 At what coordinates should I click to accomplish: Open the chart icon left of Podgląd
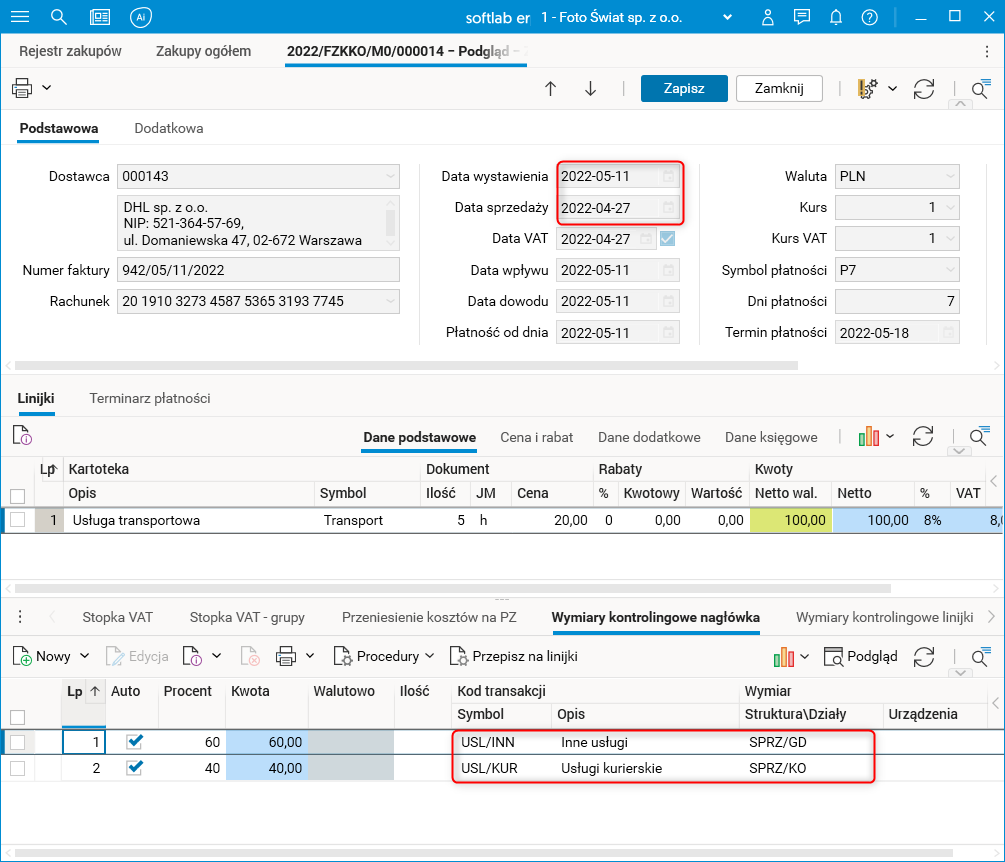[x=783, y=656]
